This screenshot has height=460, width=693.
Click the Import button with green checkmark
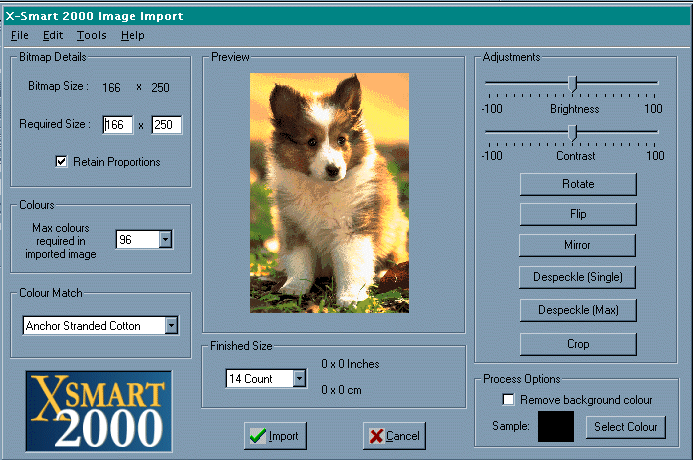(275, 436)
